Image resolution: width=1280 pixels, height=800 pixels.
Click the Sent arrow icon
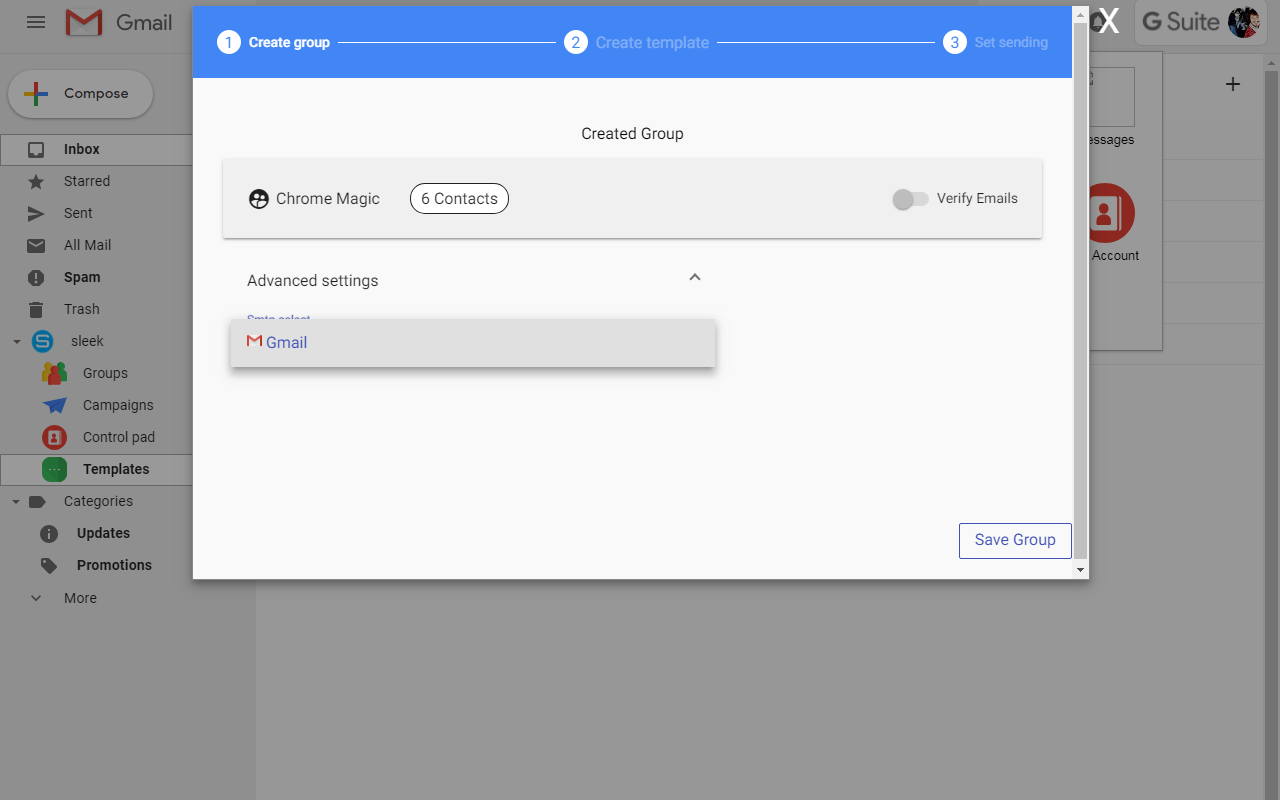(36, 213)
